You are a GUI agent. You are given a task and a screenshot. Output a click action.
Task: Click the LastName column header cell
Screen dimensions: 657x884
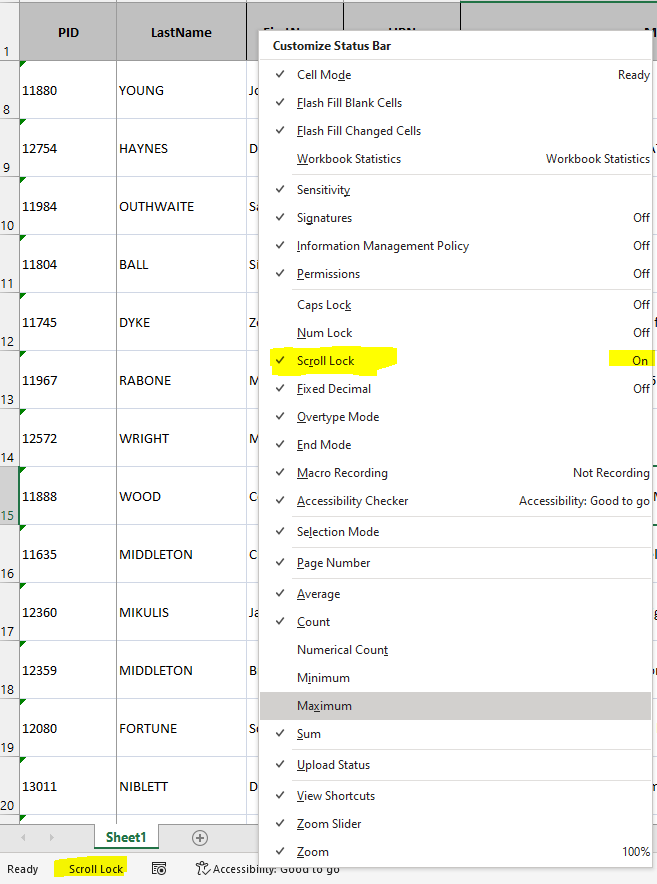(182, 32)
